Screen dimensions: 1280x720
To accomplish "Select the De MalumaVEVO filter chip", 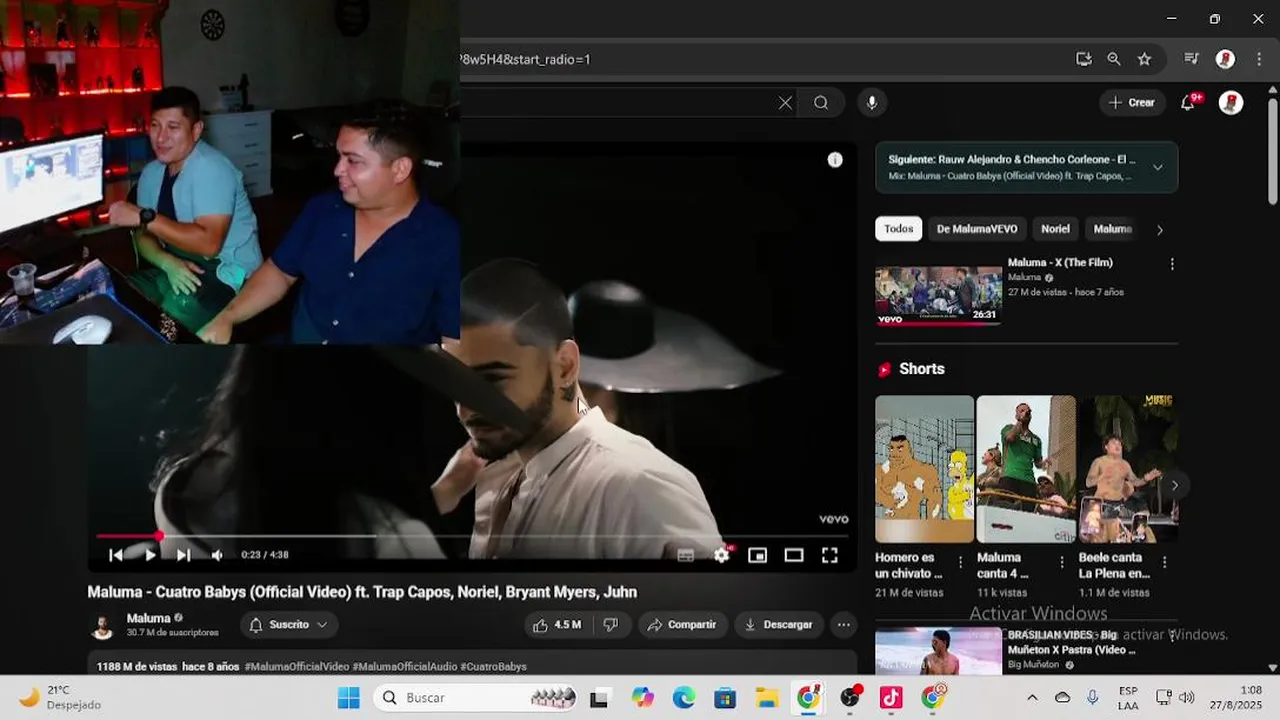I will coord(977,229).
